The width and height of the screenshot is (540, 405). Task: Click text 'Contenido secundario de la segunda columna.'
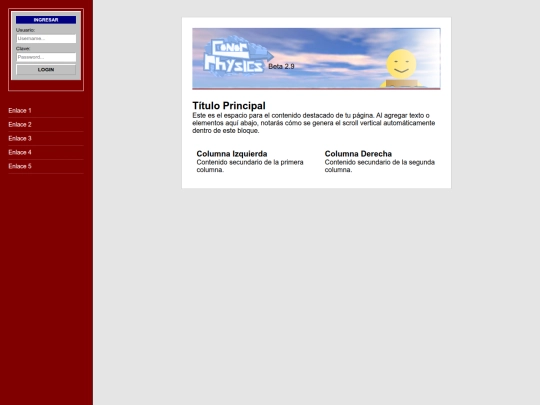380,166
